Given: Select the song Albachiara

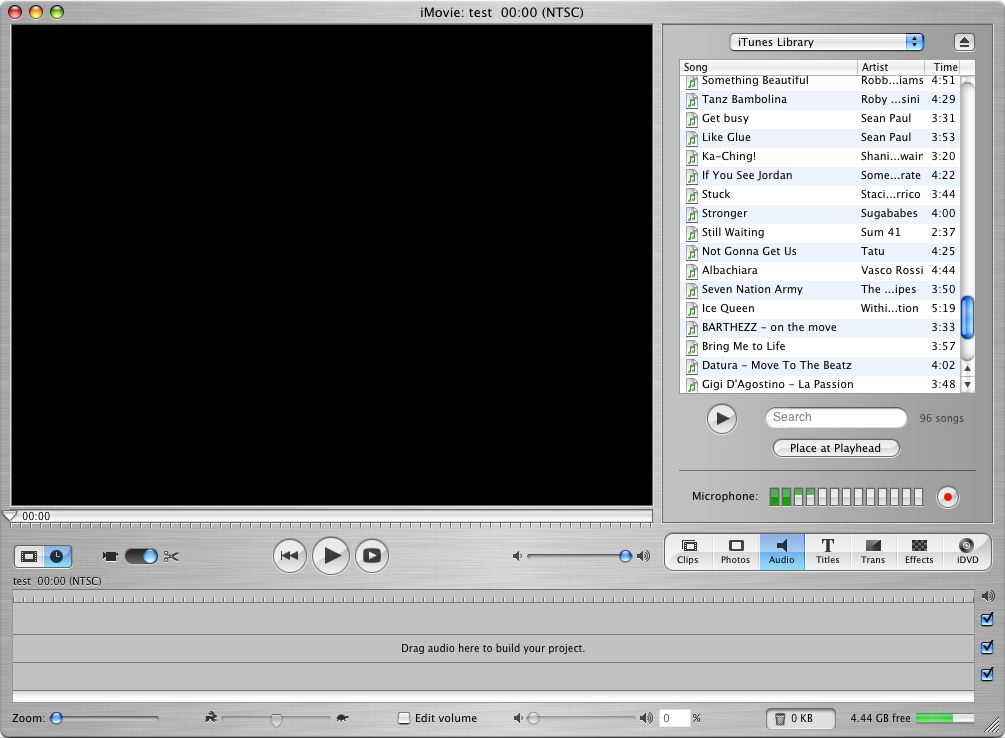Looking at the screenshot, I should tap(820, 271).
